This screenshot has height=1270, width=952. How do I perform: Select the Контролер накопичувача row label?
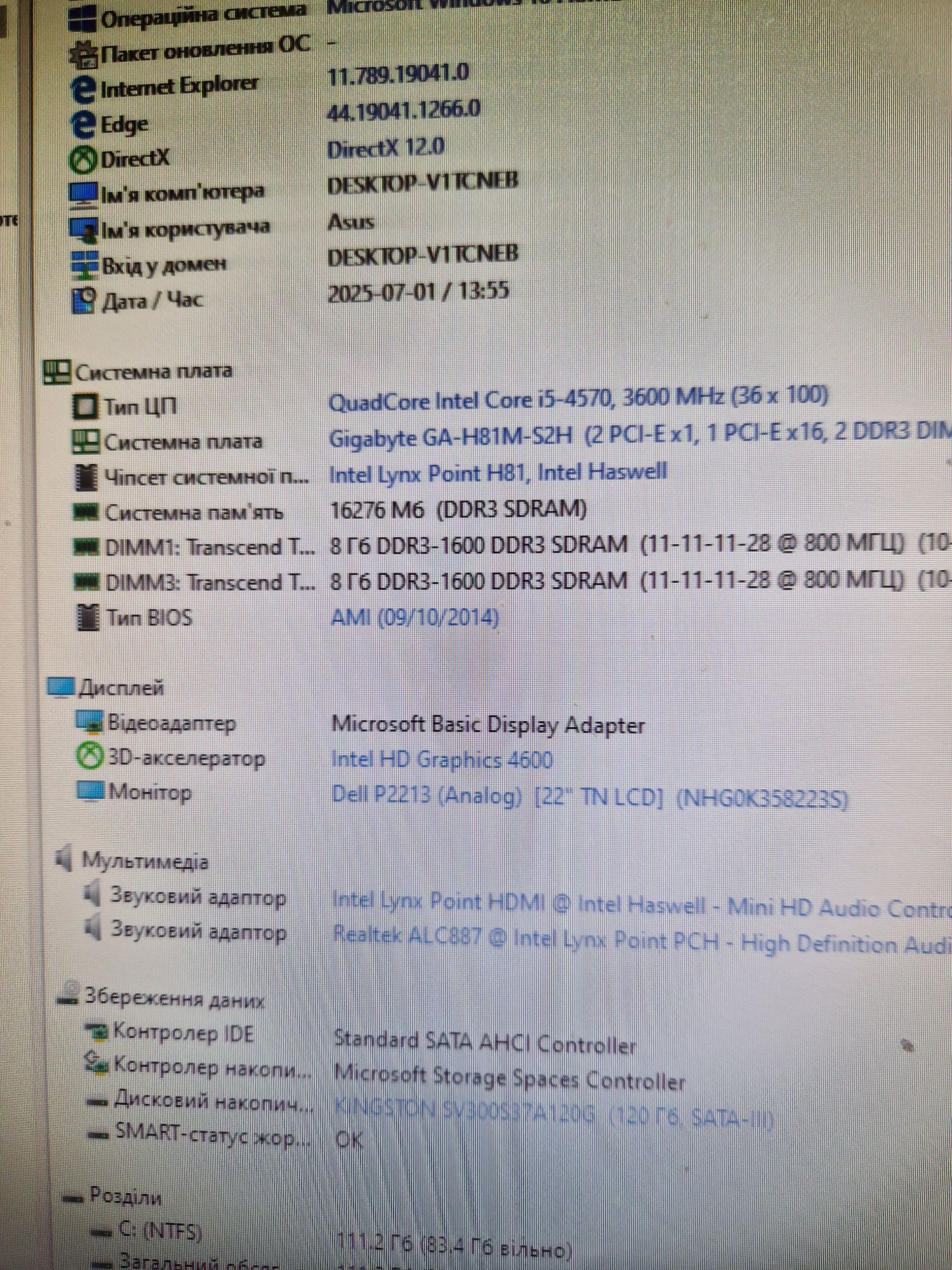click(213, 1067)
